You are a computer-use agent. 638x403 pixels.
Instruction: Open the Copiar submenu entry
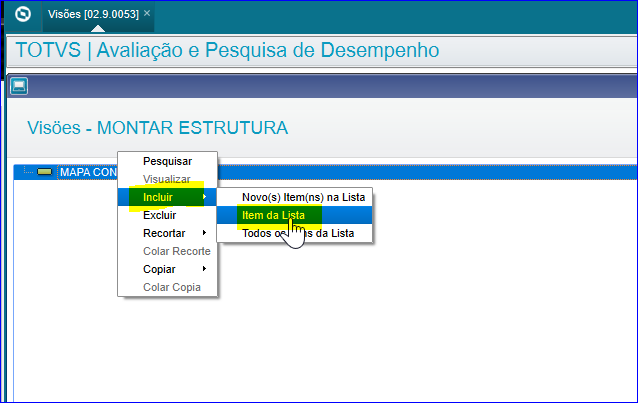(167, 269)
